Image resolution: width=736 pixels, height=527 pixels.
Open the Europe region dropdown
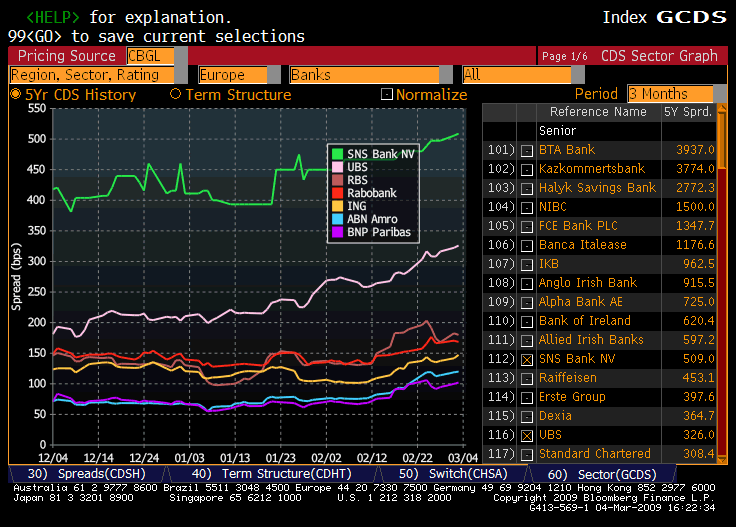coord(239,75)
